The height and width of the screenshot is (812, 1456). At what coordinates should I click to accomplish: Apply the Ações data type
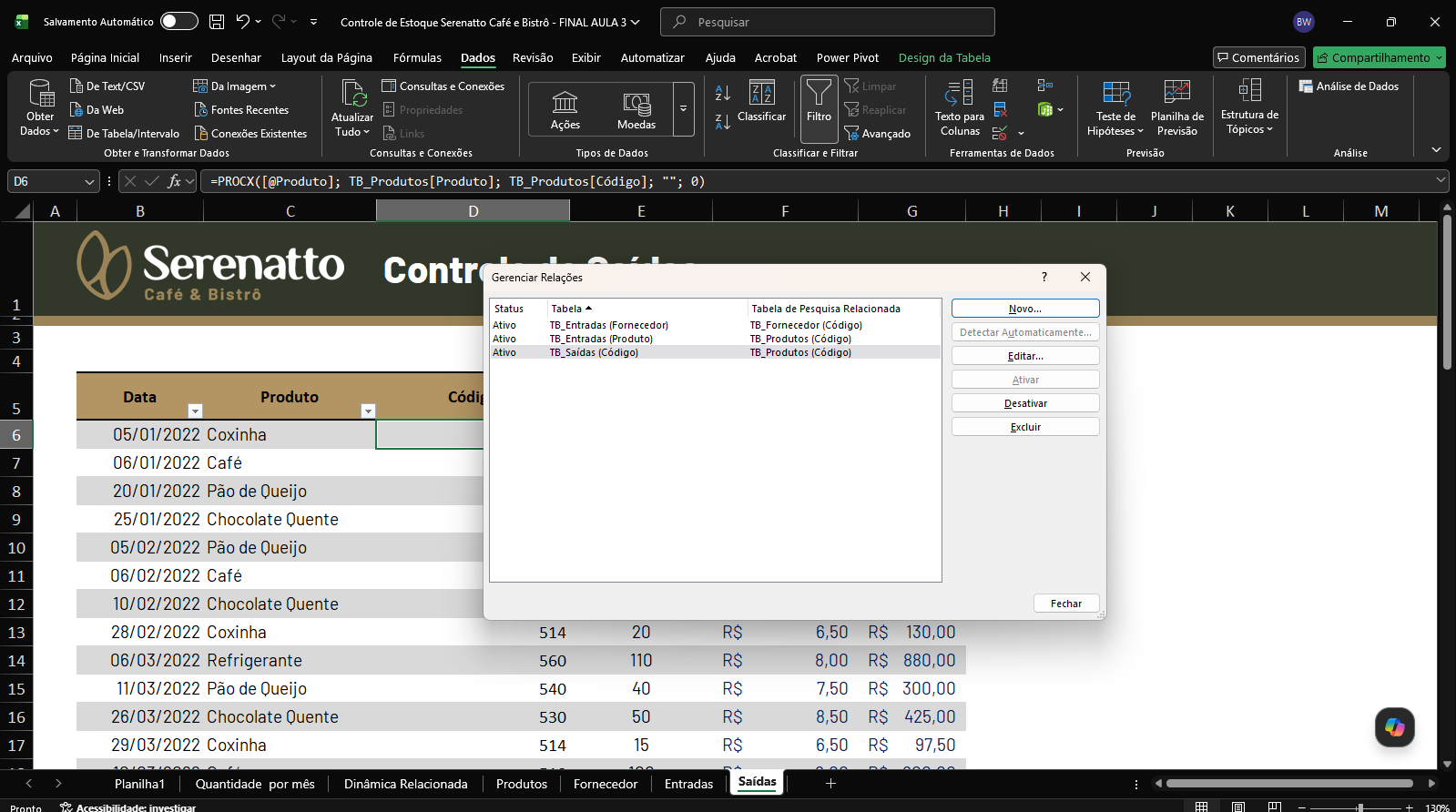(x=565, y=110)
